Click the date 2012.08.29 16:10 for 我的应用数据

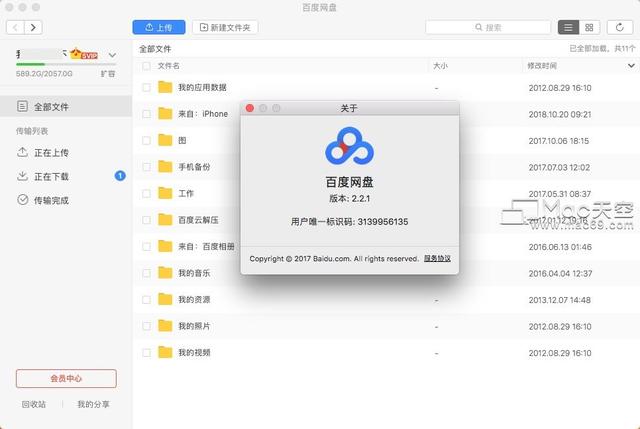tap(560, 88)
